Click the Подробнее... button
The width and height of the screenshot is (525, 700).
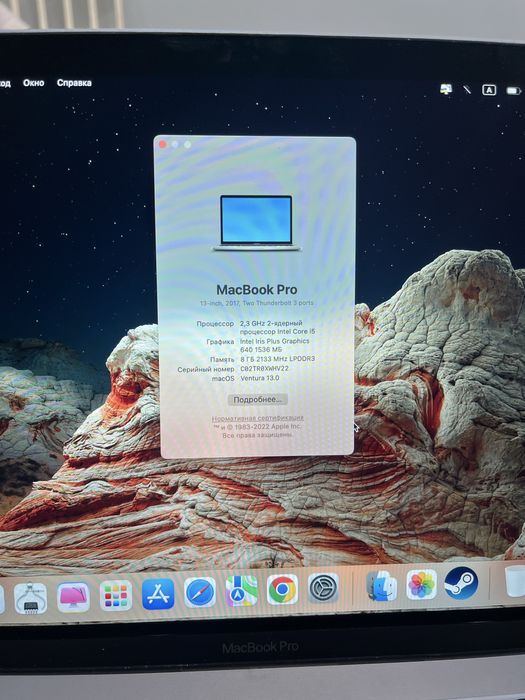tap(258, 400)
